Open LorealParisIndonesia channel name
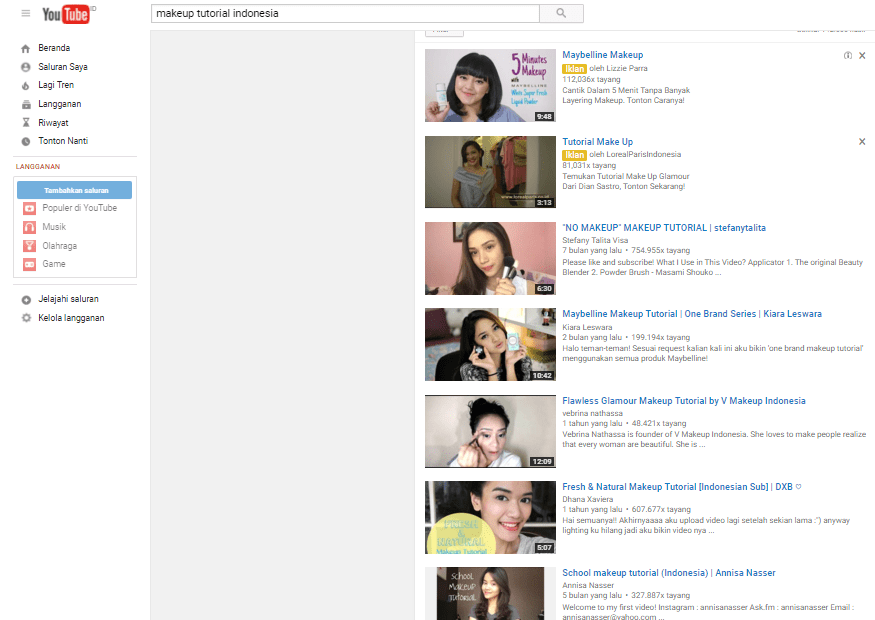 pyautogui.click(x=643, y=154)
